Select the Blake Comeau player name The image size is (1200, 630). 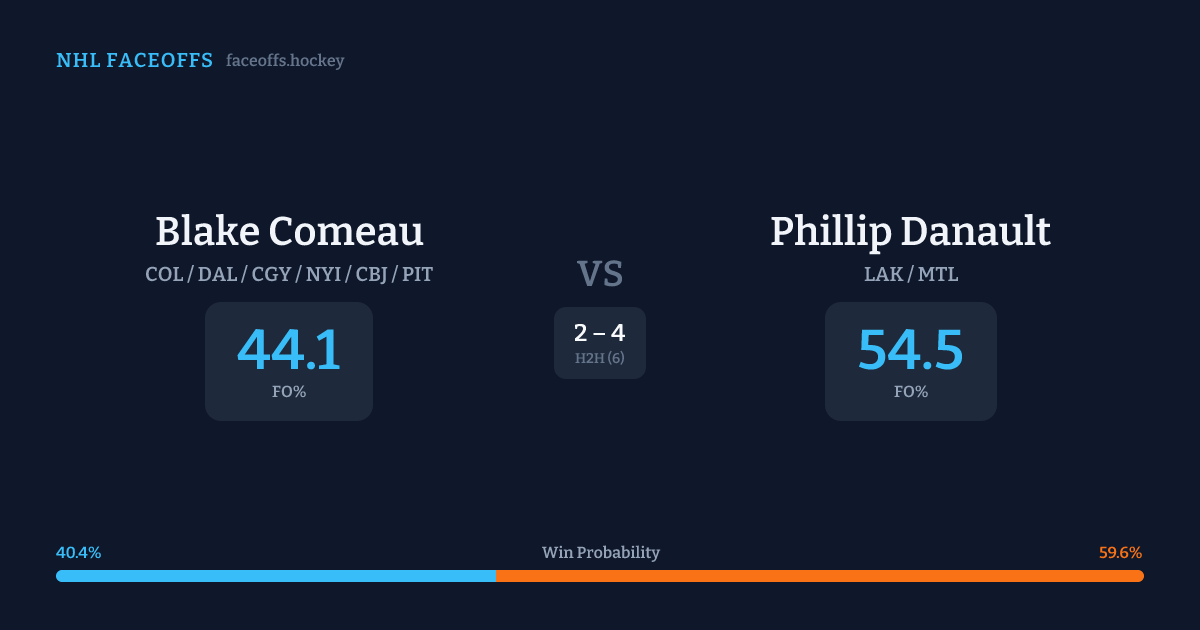coord(289,231)
